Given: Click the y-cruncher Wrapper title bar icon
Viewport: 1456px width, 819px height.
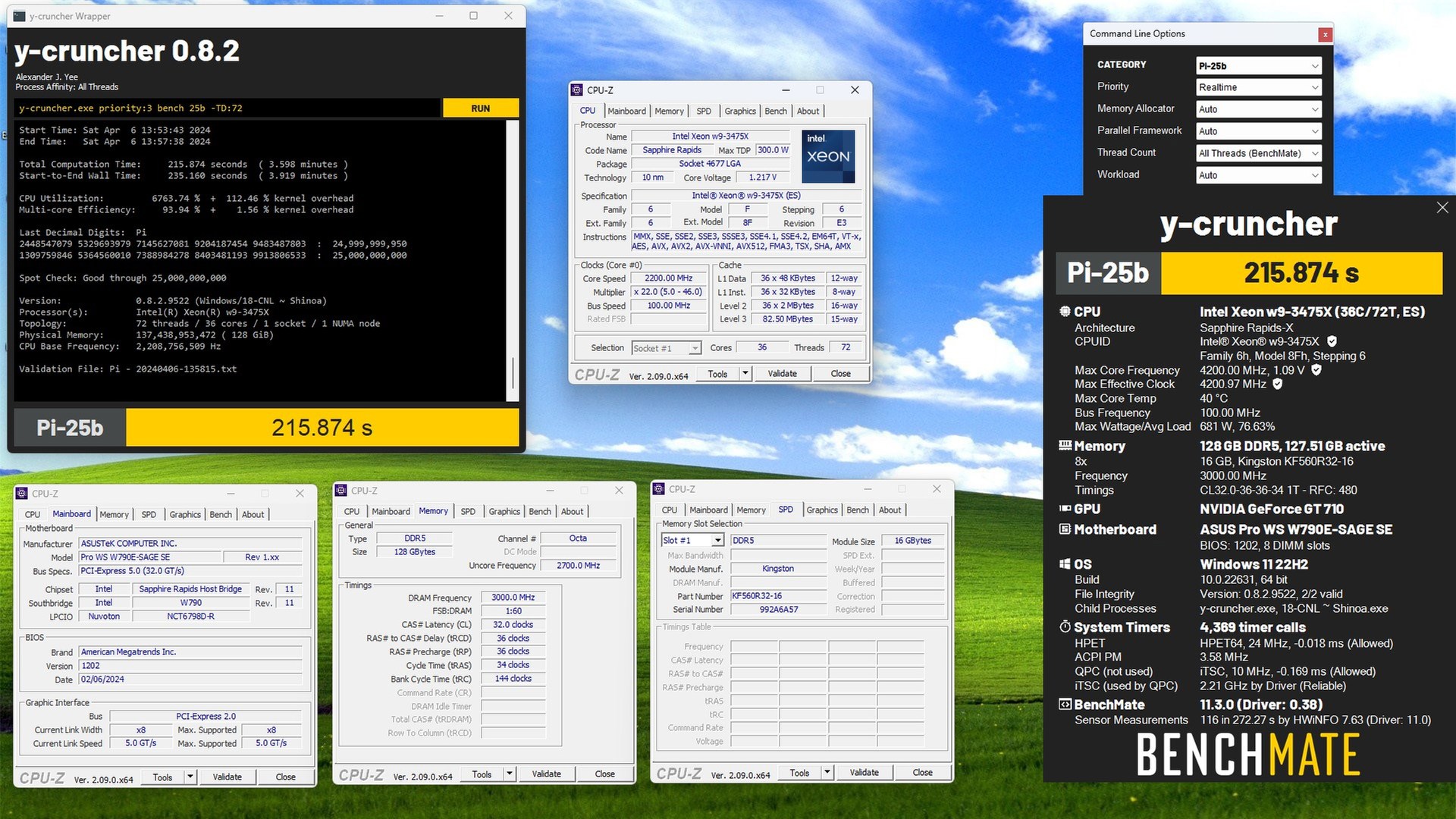Looking at the screenshot, I should [x=20, y=16].
